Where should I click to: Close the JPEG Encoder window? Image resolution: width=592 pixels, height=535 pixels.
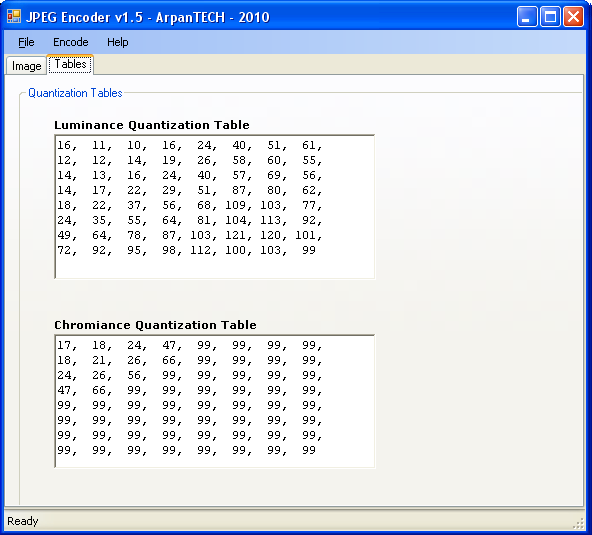click(574, 17)
